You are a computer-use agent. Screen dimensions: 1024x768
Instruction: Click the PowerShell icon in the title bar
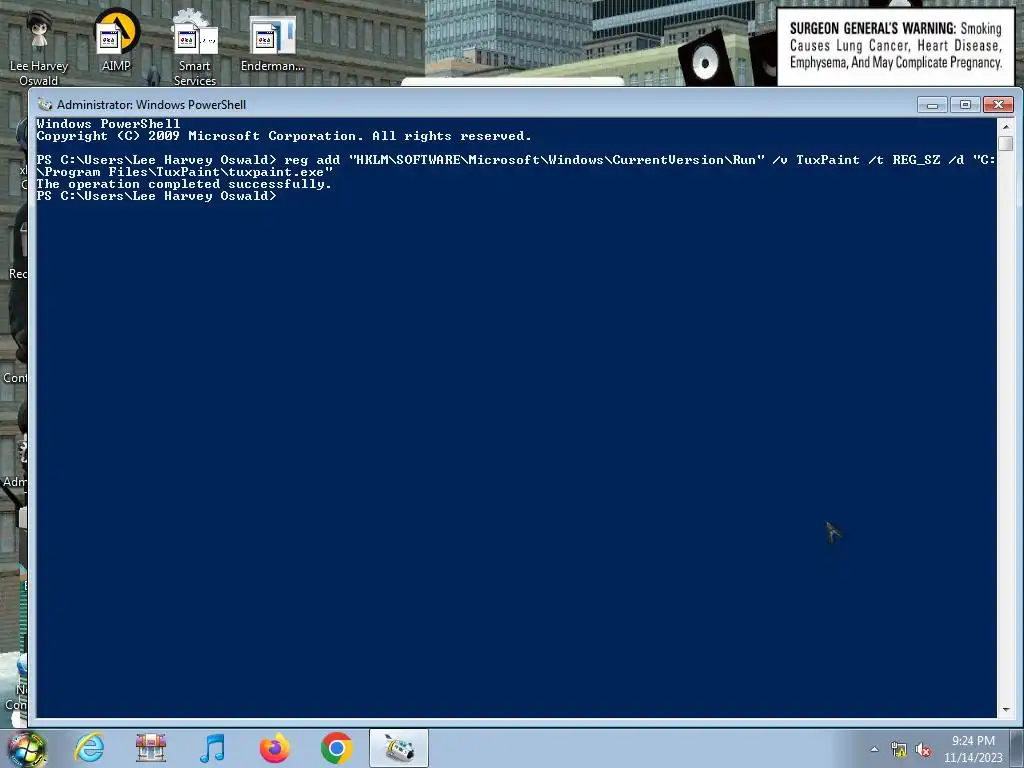click(x=44, y=104)
